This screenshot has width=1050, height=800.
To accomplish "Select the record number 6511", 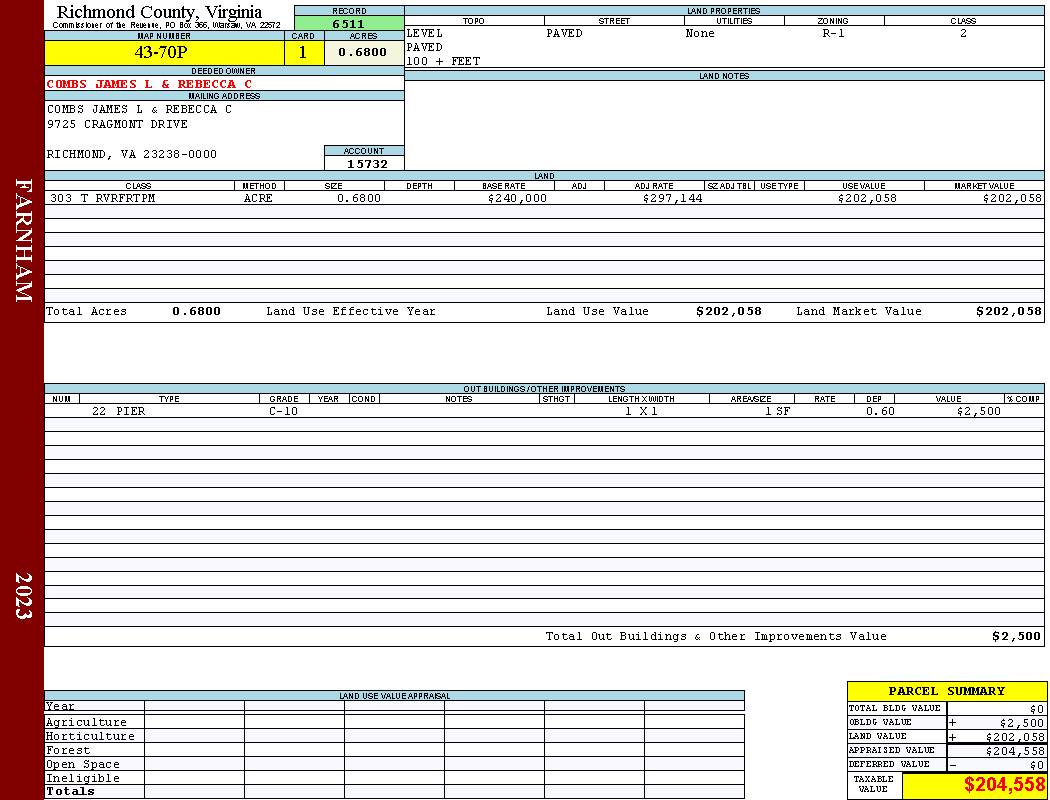I will [x=348, y=24].
